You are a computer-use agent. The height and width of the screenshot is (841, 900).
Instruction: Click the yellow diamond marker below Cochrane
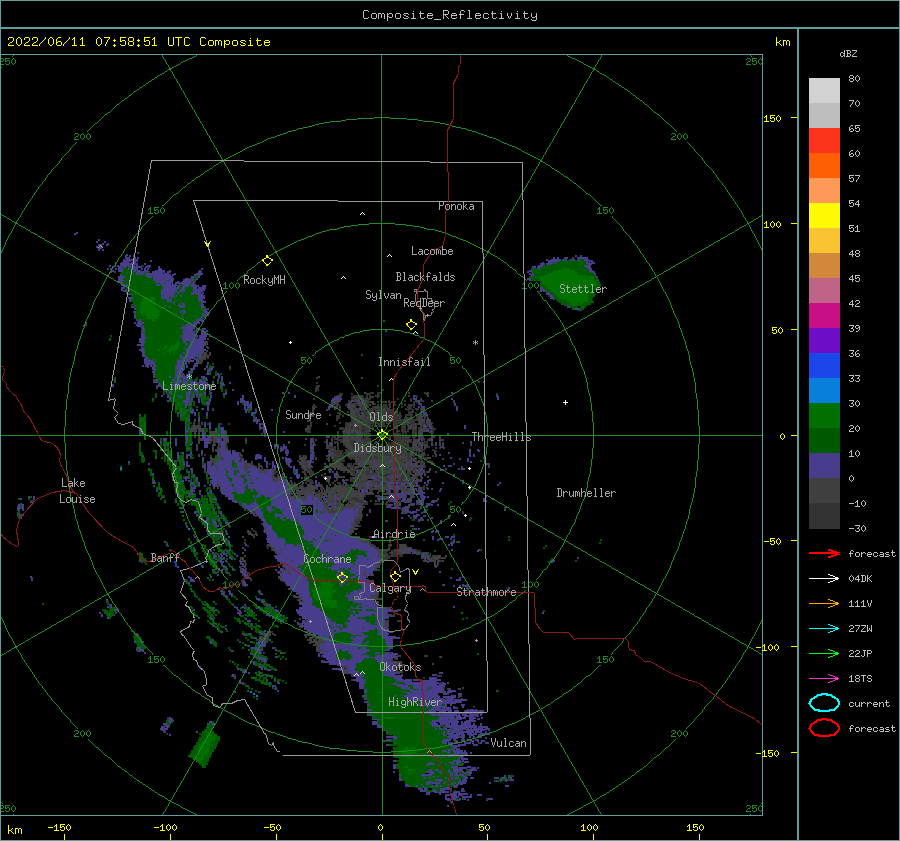(342, 577)
